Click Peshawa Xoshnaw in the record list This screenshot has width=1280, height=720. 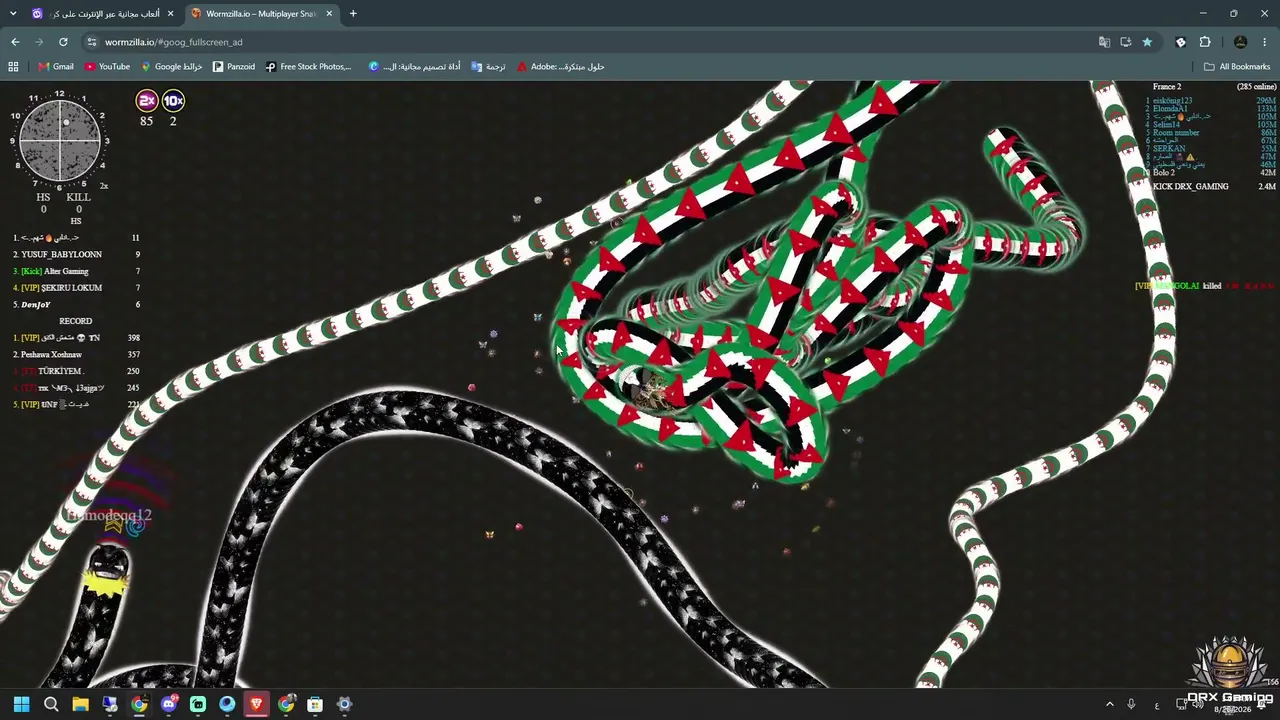point(51,355)
